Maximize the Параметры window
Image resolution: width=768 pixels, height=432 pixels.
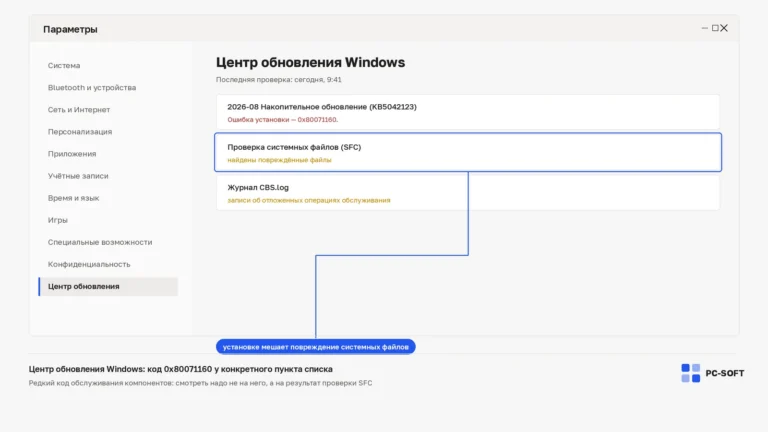(x=715, y=28)
